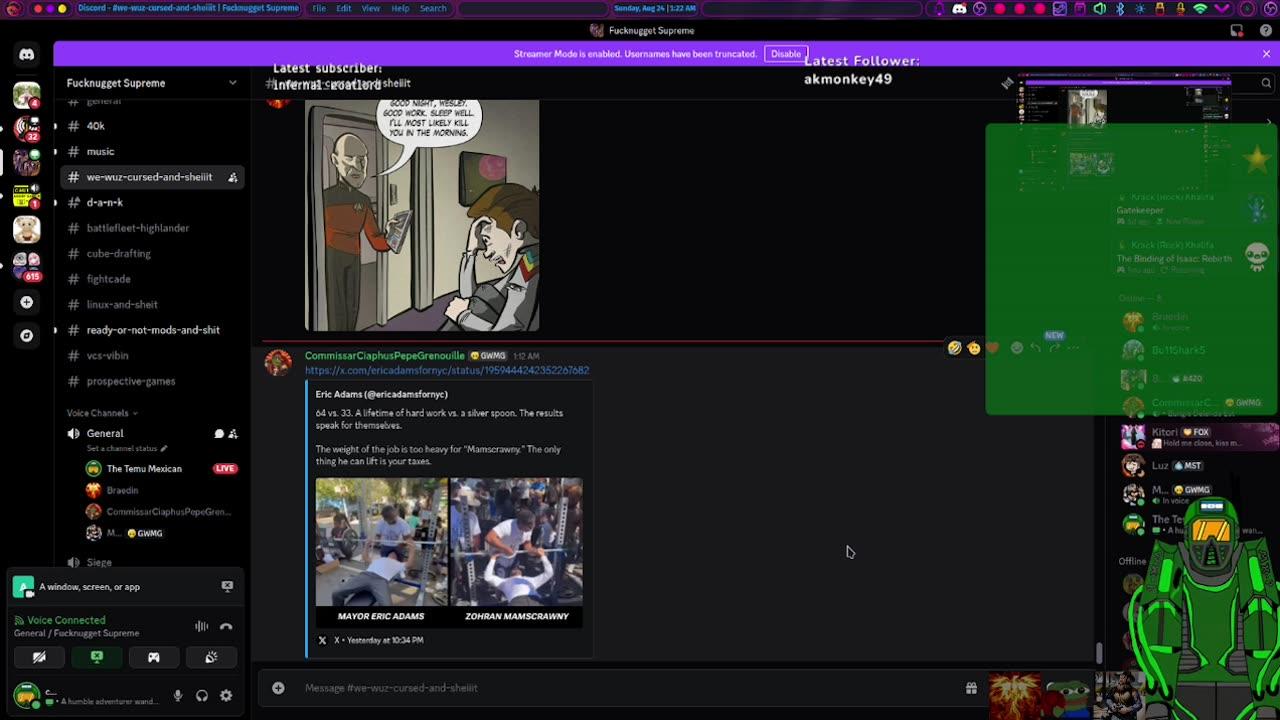1280x720 pixels.
Task: Add a server with the plus icon
Action: click(x=27, y=302)
